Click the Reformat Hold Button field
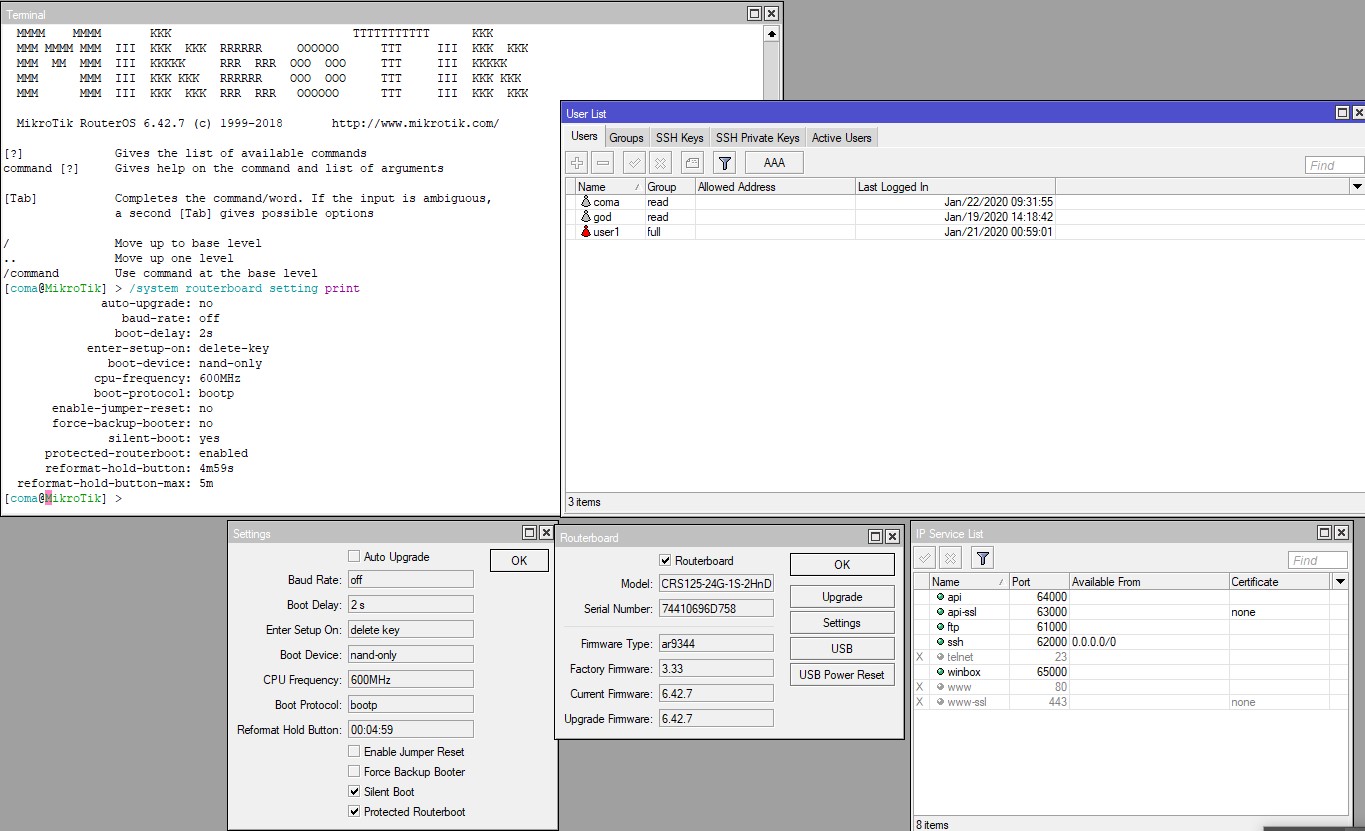The height and width of the screenshot is (831, 1365). [x=410, y=729]
